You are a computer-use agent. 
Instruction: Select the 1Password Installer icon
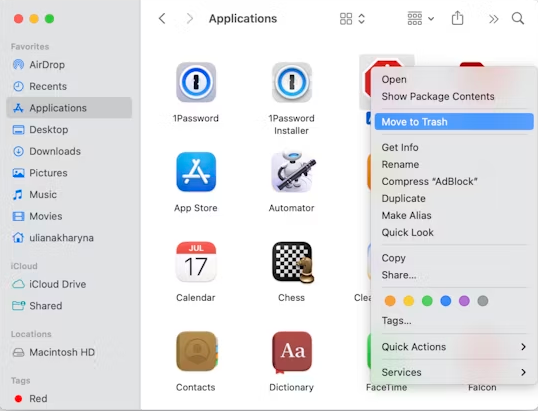tap(292, 82)
